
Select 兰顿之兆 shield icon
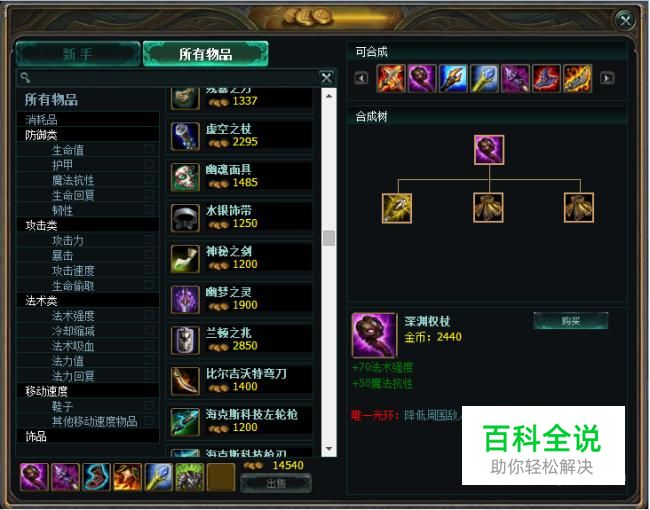click(x=185, y=340)
